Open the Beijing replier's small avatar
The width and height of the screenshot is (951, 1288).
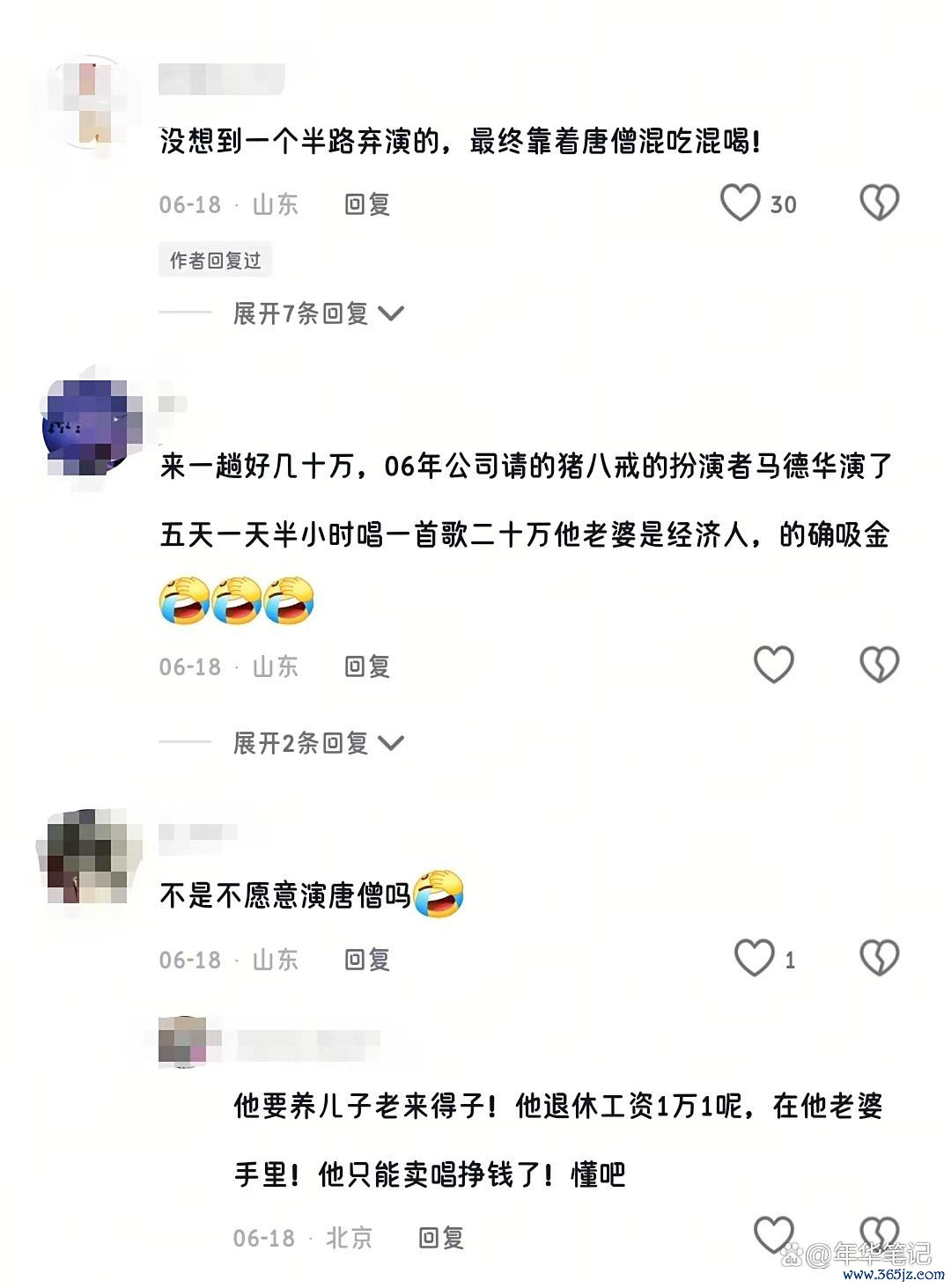182,1041
